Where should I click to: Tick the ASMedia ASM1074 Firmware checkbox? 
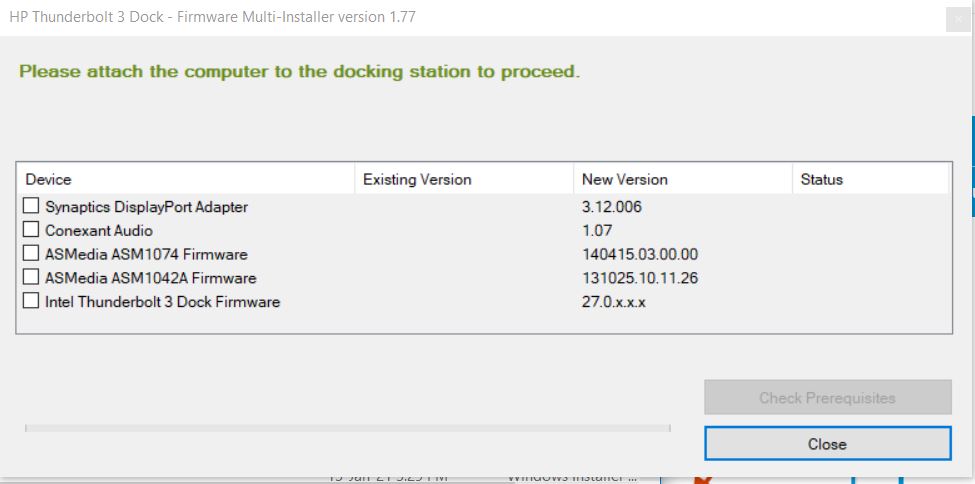(32, 254)
